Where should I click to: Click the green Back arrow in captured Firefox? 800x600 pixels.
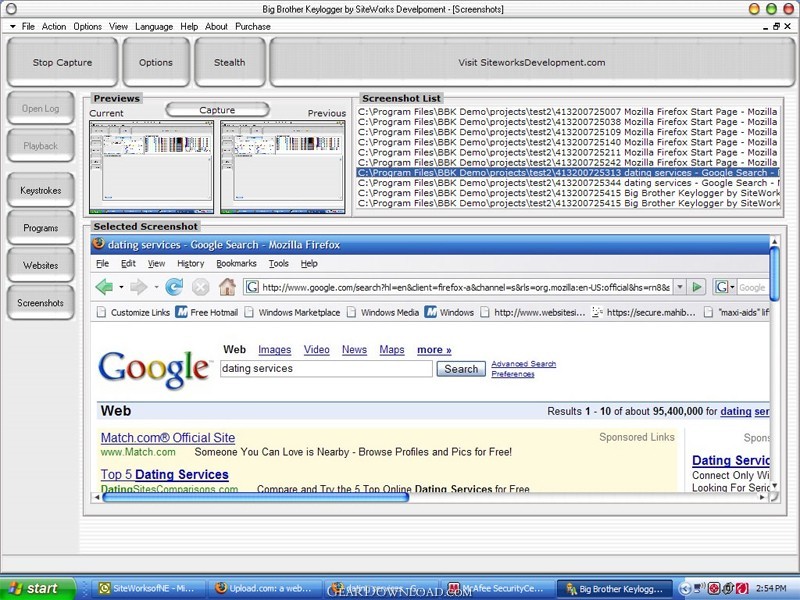coord(104,287)
